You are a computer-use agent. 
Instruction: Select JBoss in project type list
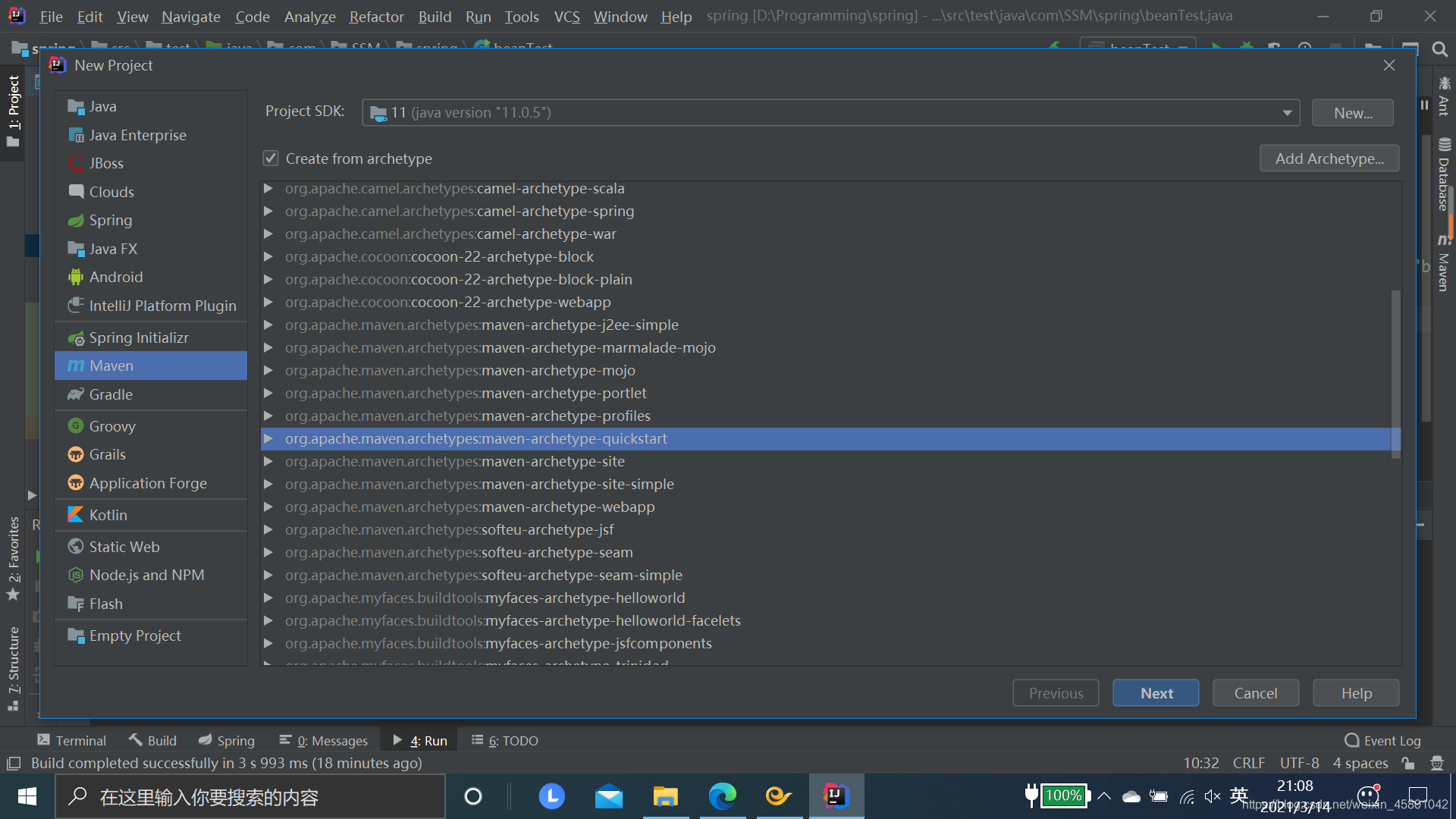(151, 163)
